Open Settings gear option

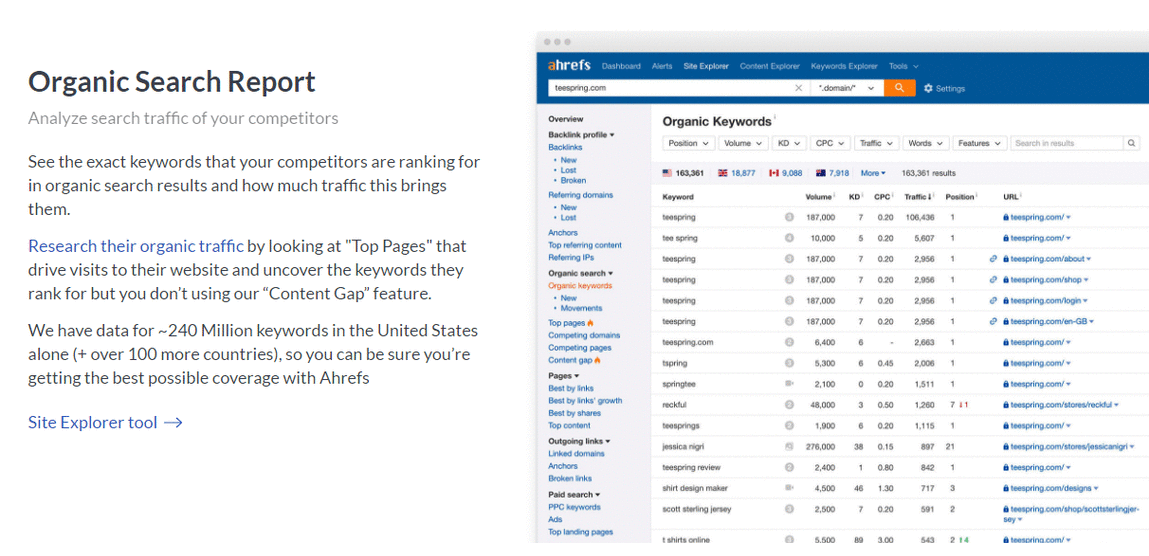point(945,89)
